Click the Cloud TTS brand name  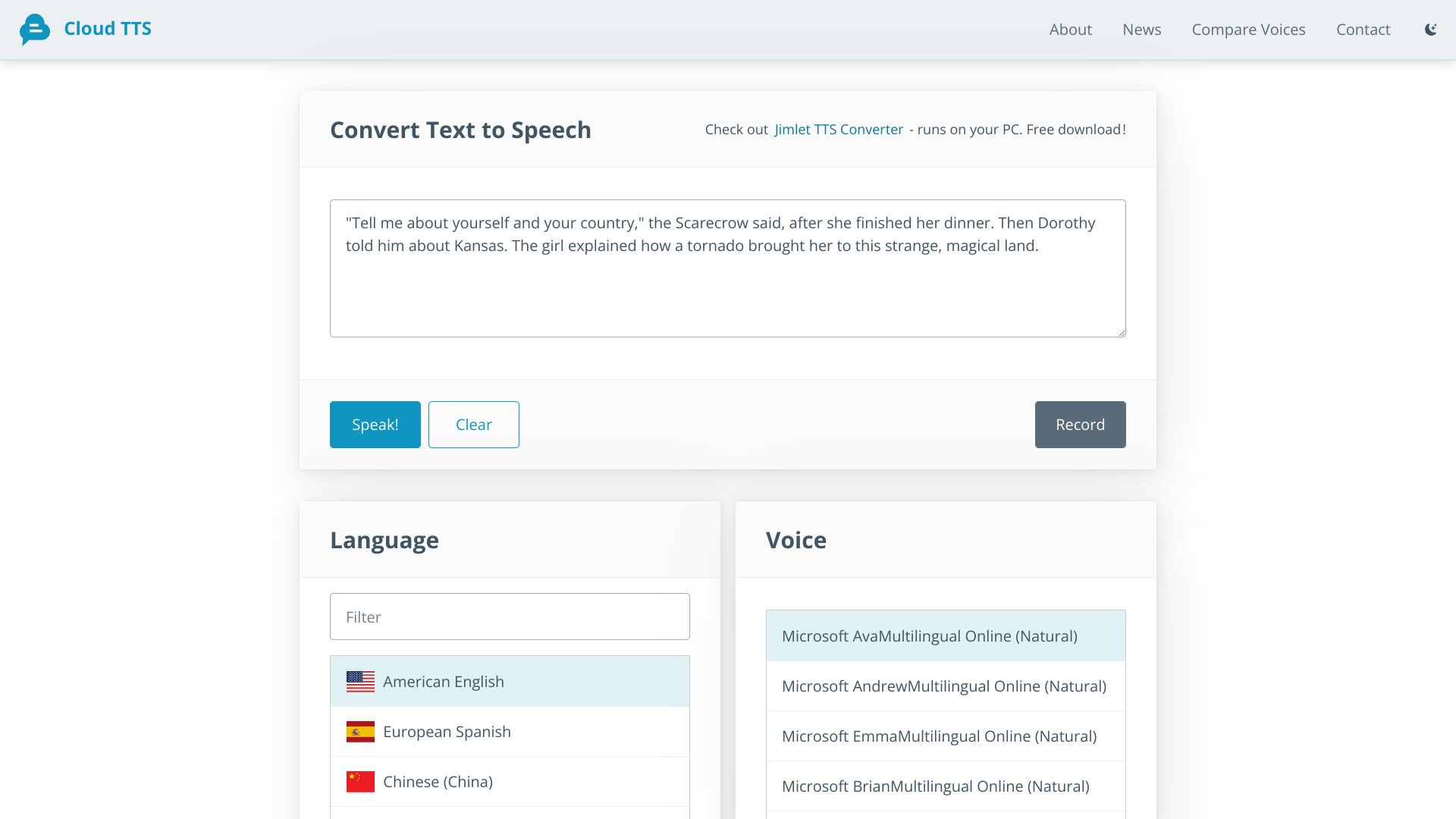coord(108,29)
